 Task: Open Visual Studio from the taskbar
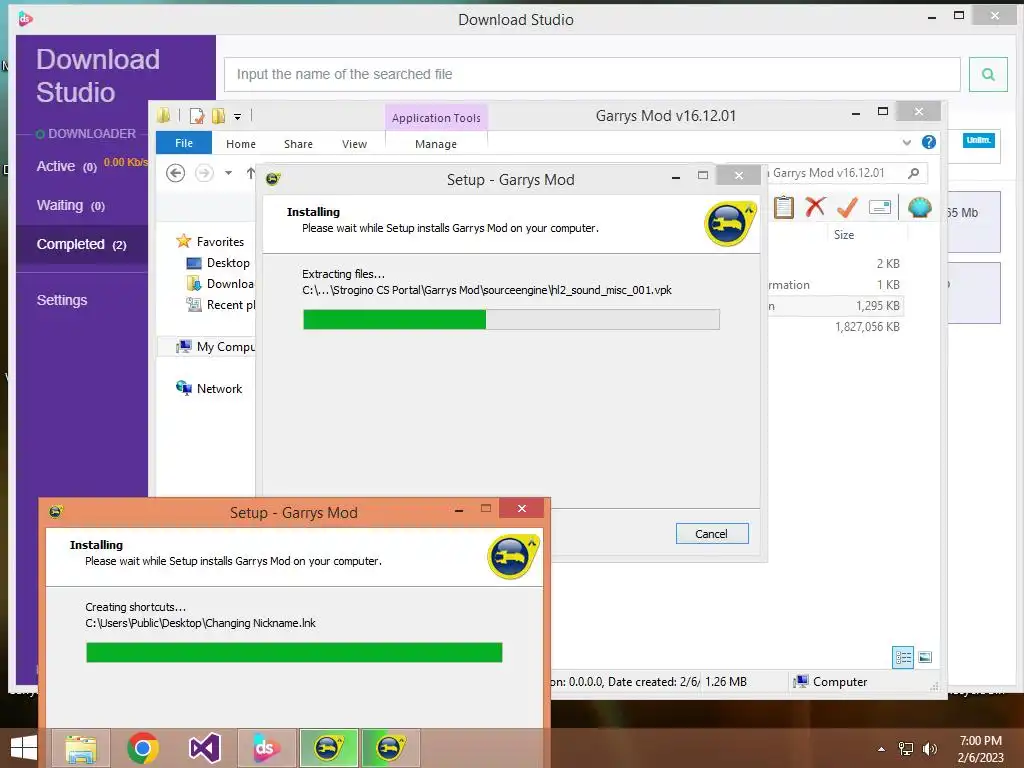point(204,748)
